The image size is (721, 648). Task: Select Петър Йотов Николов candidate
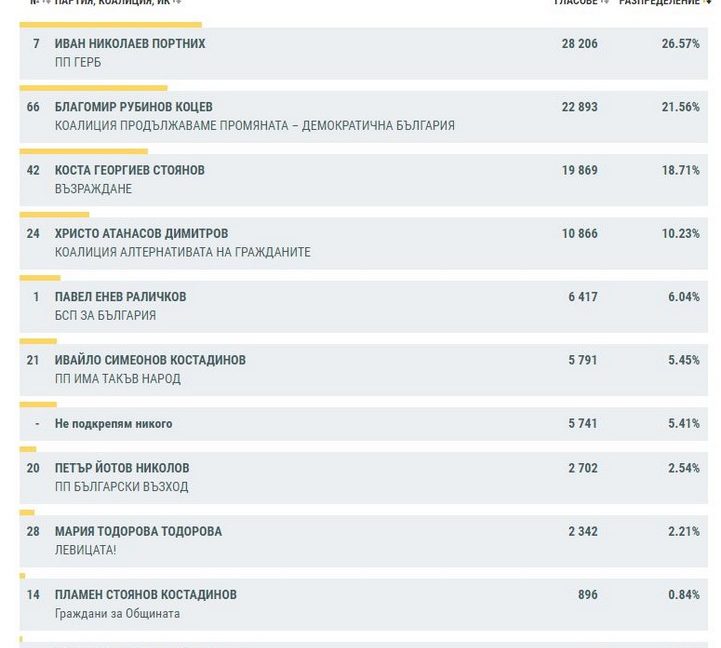tap(122, 468)
